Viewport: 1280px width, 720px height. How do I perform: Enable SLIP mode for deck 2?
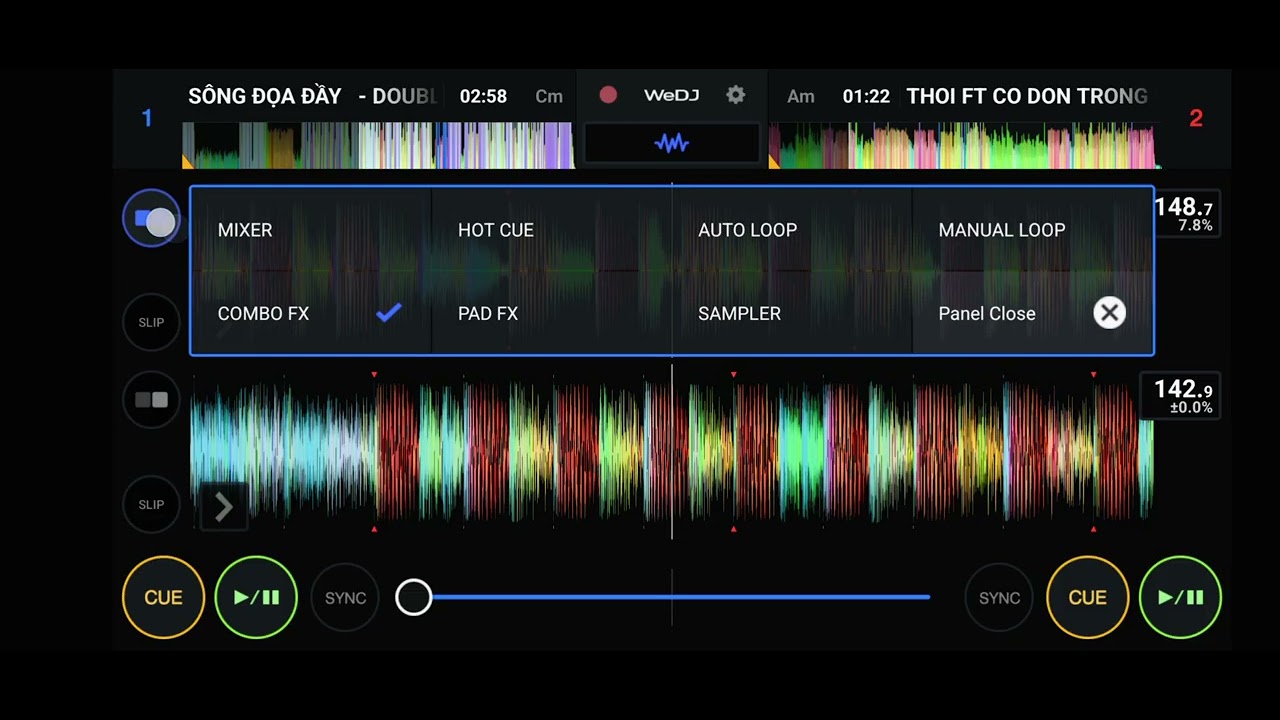[x=151, y=504]
